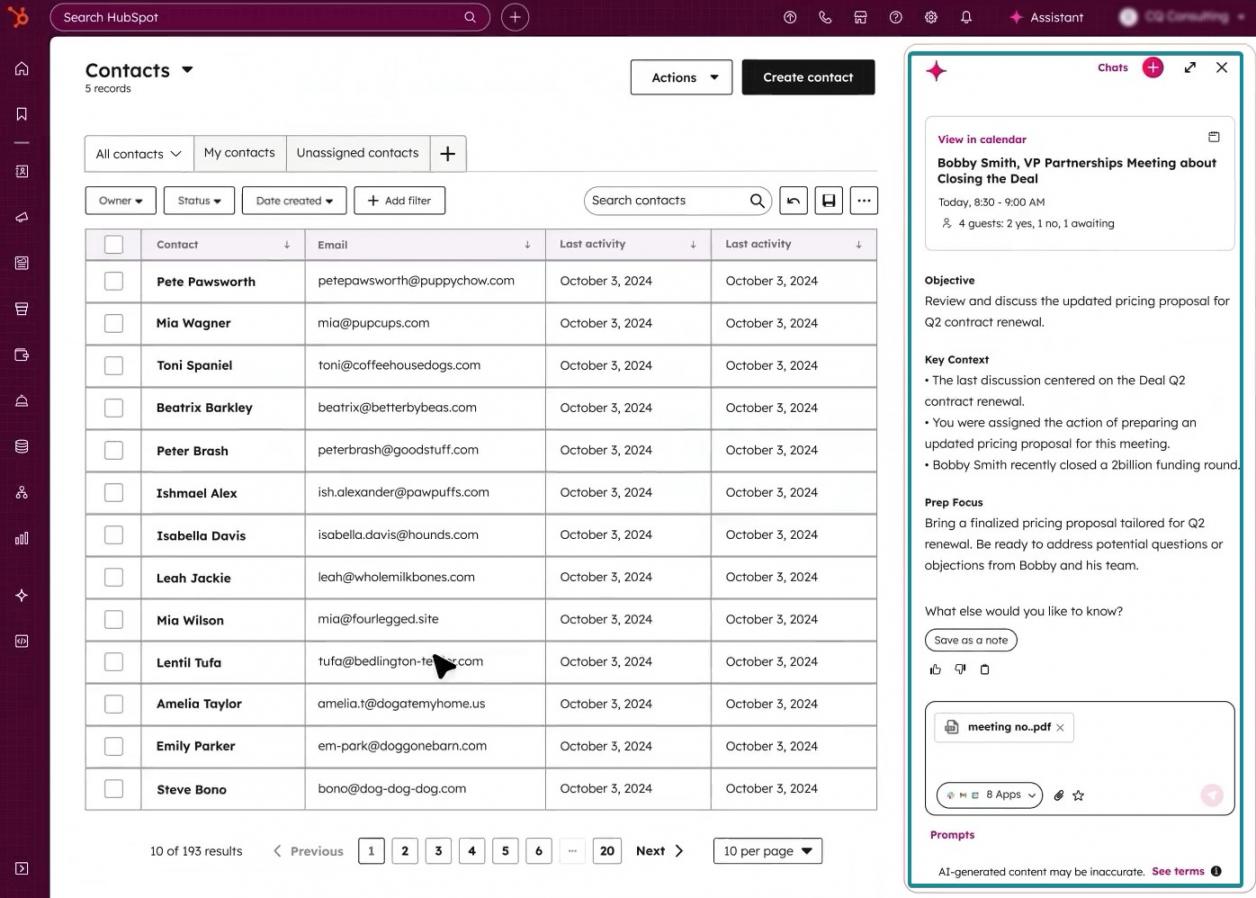Open the Owner filter dropdown
Viewport: 1256px width, 898px height.
[x=121, y=200]
